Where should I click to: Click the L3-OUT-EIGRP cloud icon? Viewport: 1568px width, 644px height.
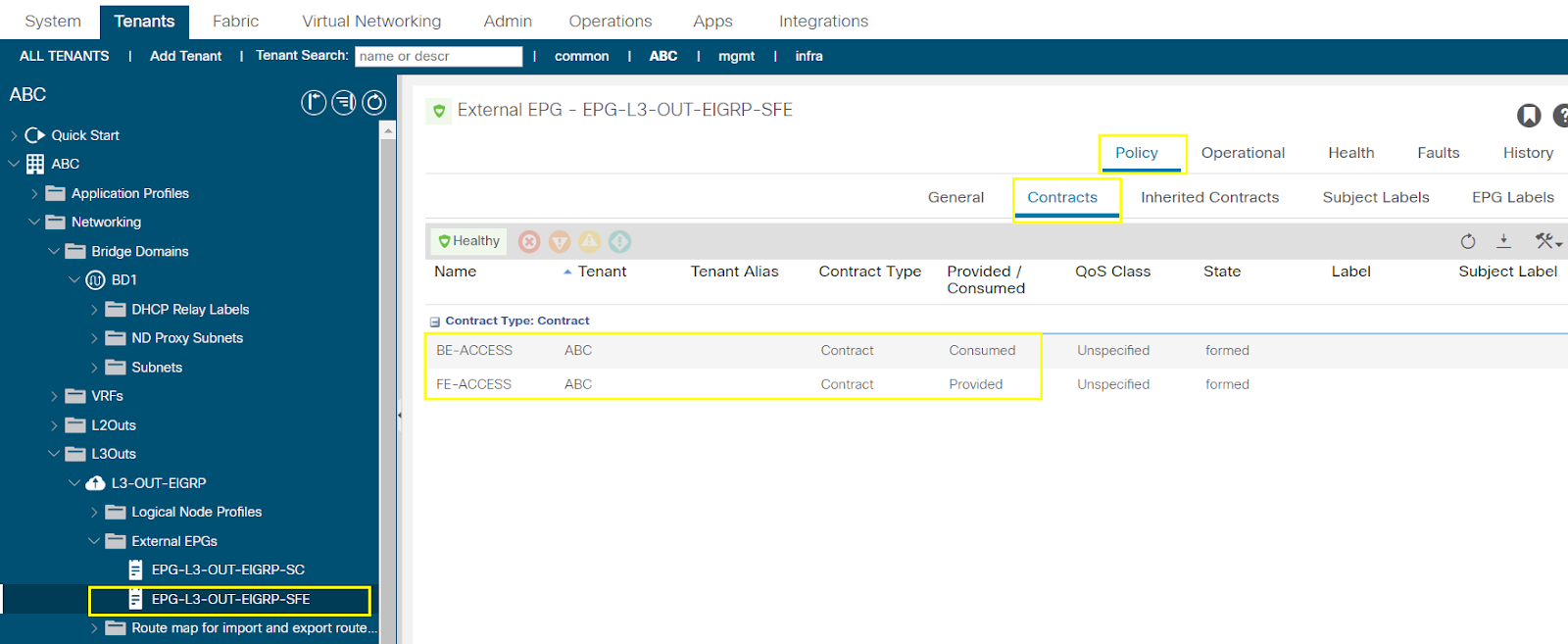click(95, 483)
